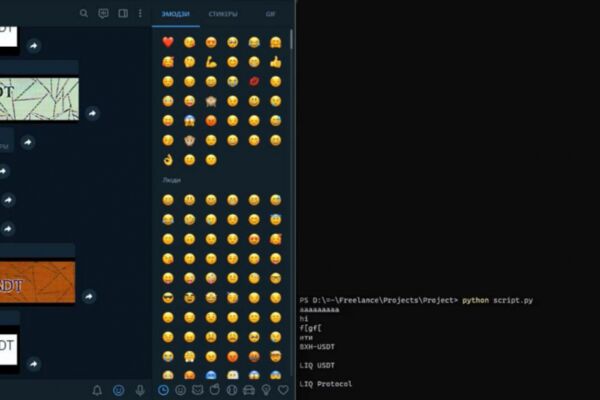Pick the sunglasses face emoji

click(168, 298)
